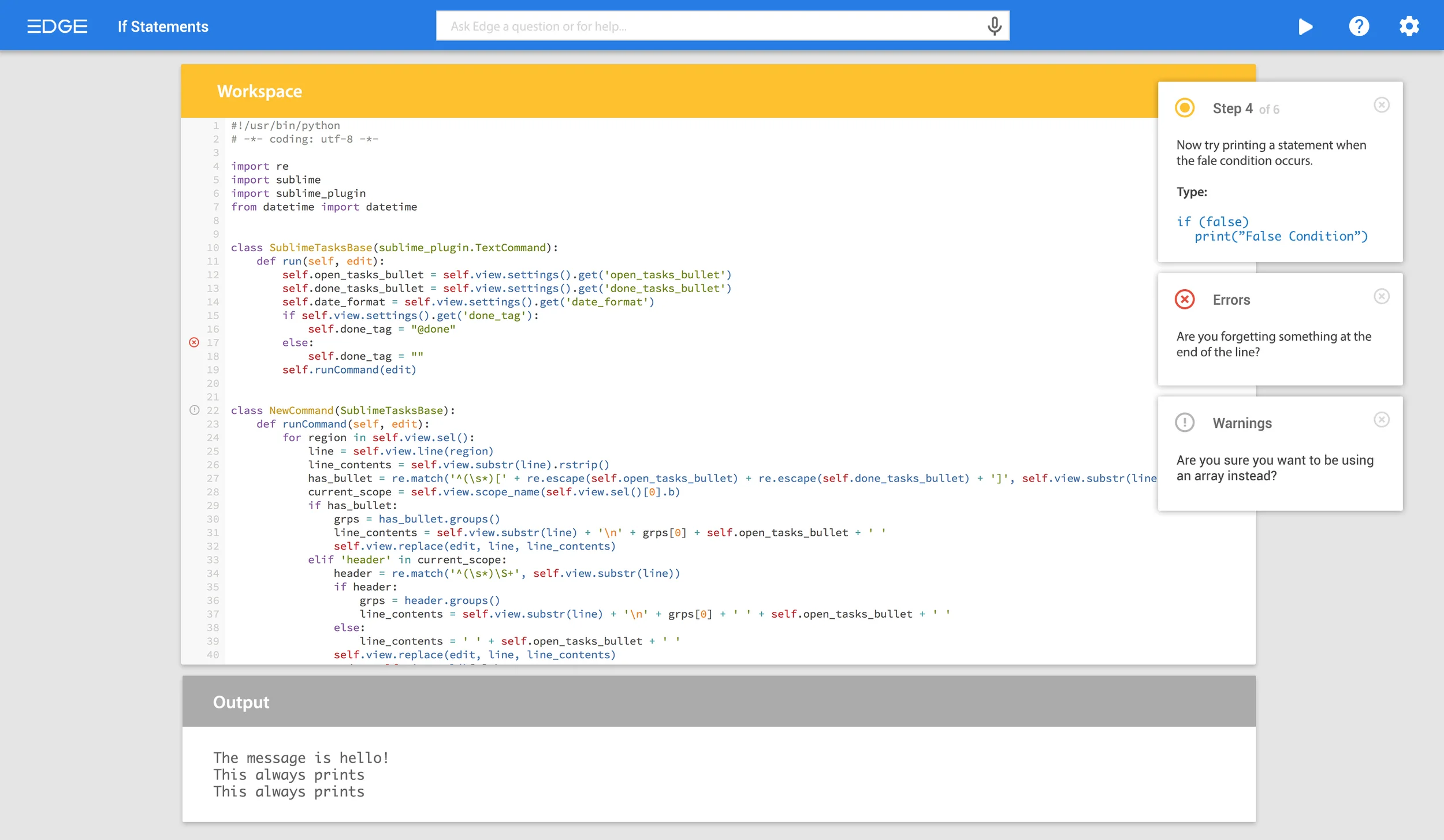Click warning marker on line 22
The height and width of the screenshot is (840, 1444).
[194, 410]
